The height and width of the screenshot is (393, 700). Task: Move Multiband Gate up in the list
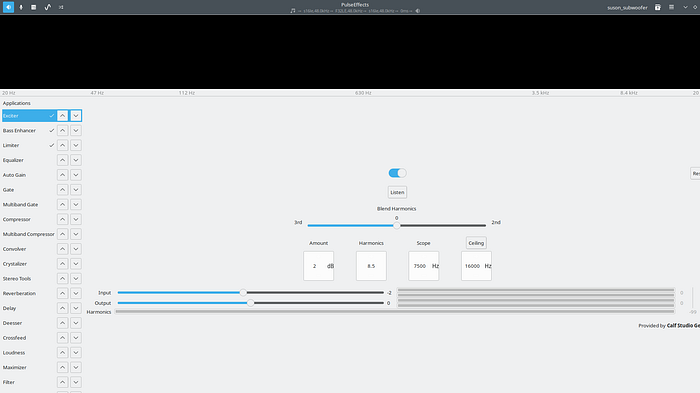62,205
